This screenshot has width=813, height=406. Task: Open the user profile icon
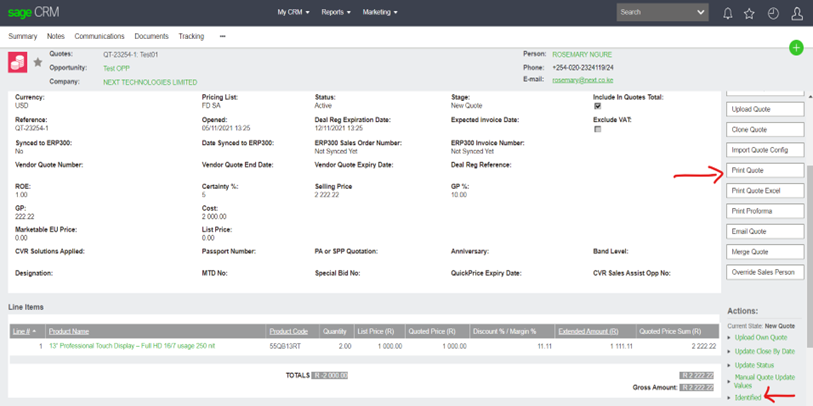[x=797, y=13]
